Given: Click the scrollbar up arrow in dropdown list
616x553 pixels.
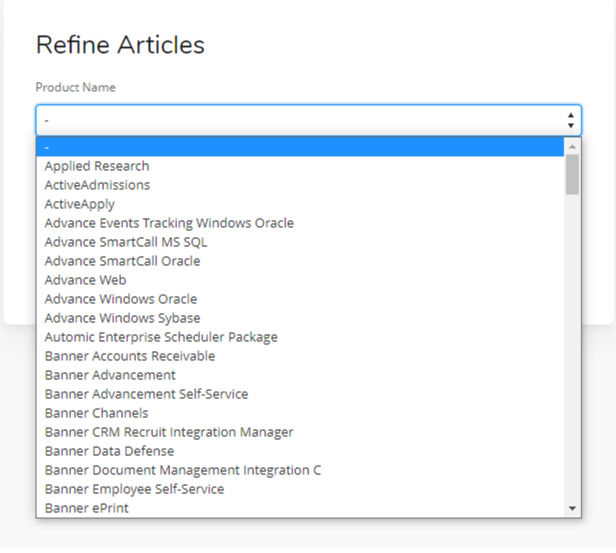Looking at the screenshot, I should coord(572,146).
